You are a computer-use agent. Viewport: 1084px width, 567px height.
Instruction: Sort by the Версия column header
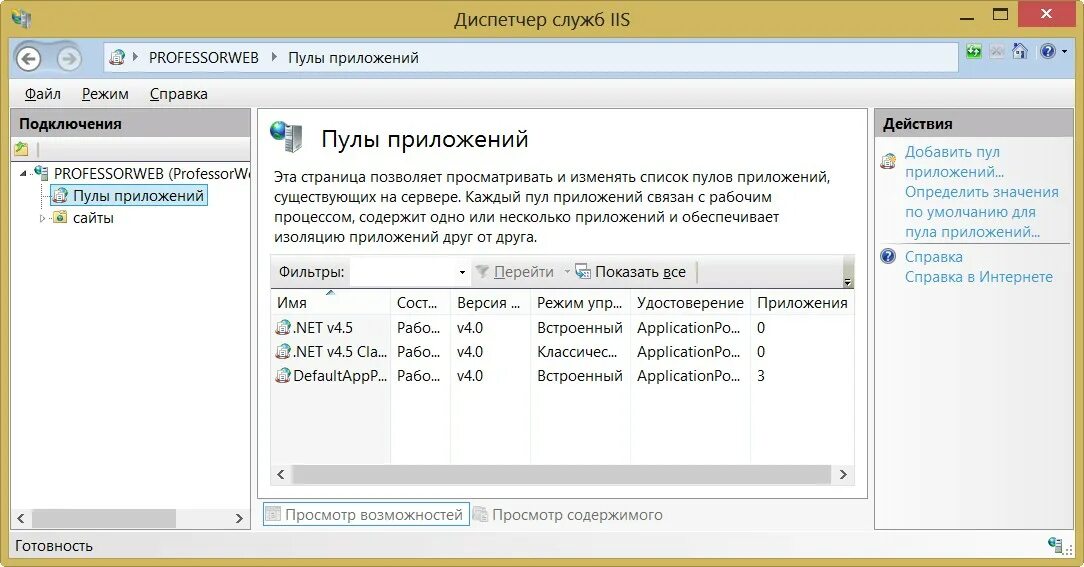(x=490, y=303)
